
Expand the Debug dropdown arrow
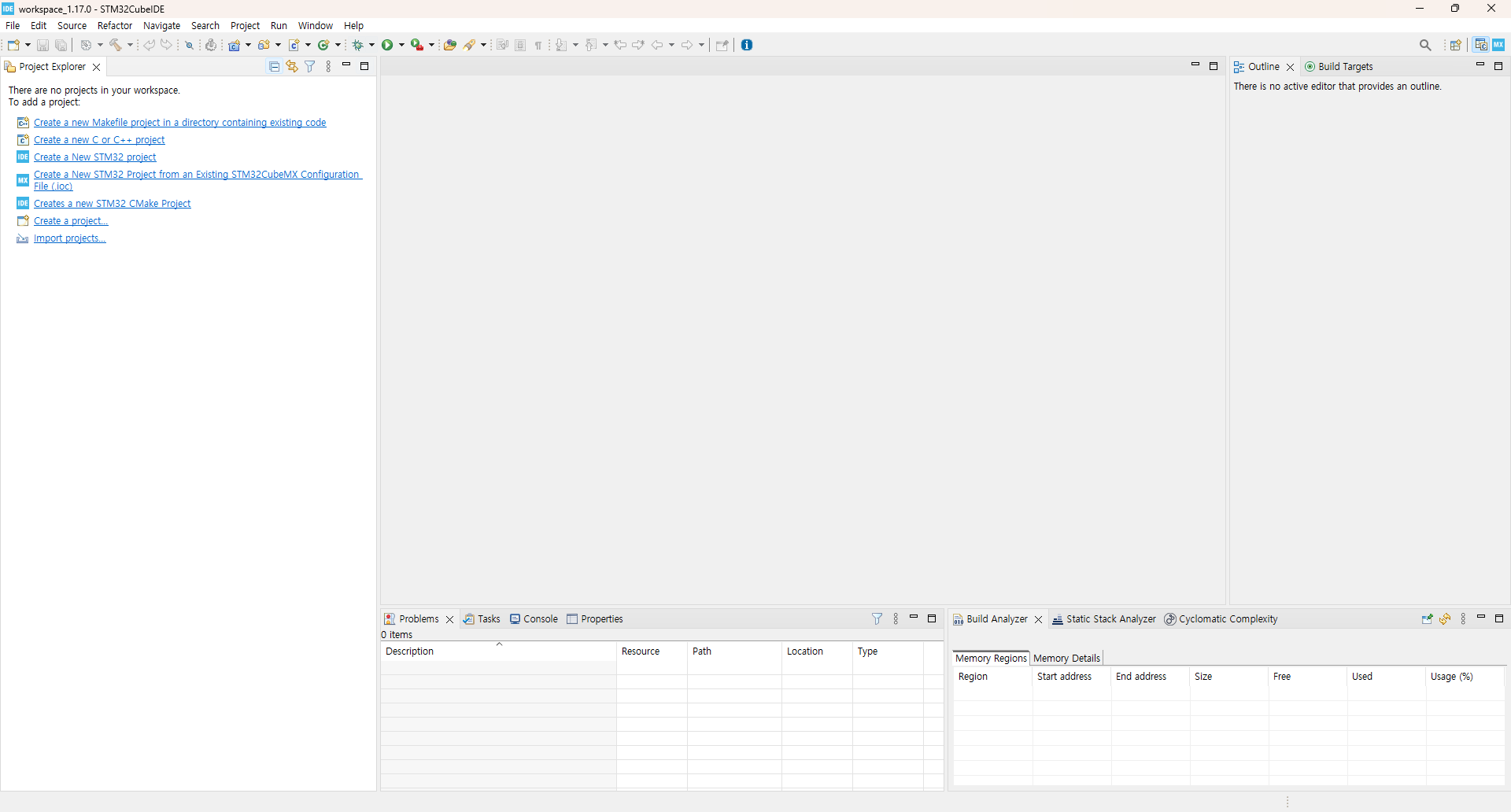point(372,45)
